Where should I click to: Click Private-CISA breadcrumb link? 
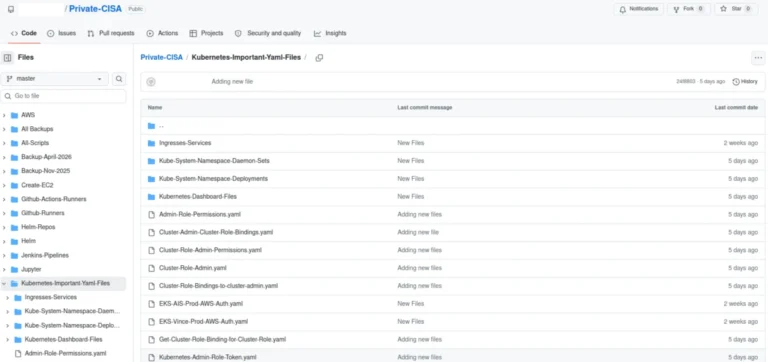pos(161,58)
